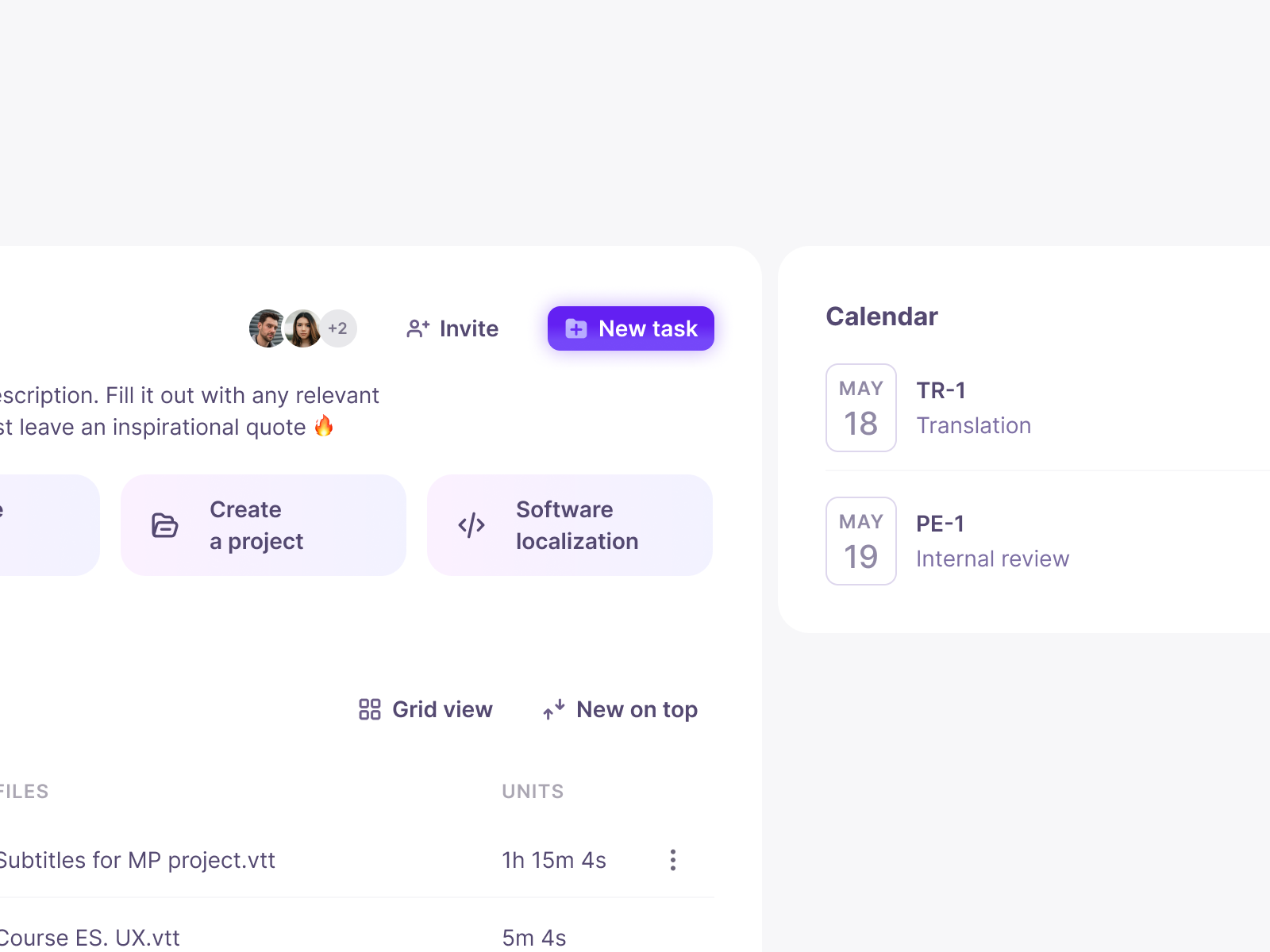Open actions dropdown for Subtitles for MP project.vtt
This screenshot has width=1270, height=952.
[x=672, y=860]
